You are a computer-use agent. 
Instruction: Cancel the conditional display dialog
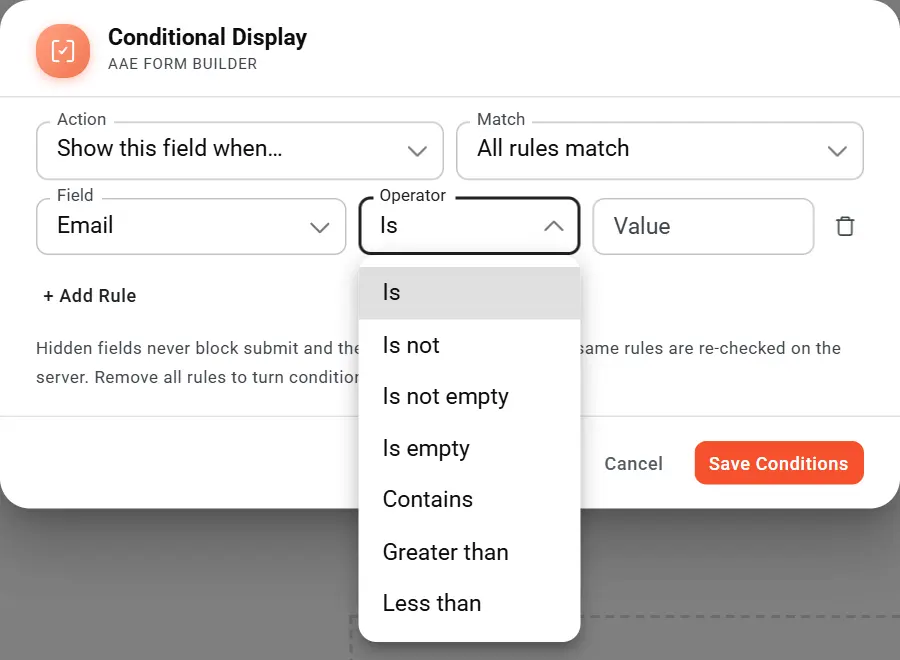[634, 463]
